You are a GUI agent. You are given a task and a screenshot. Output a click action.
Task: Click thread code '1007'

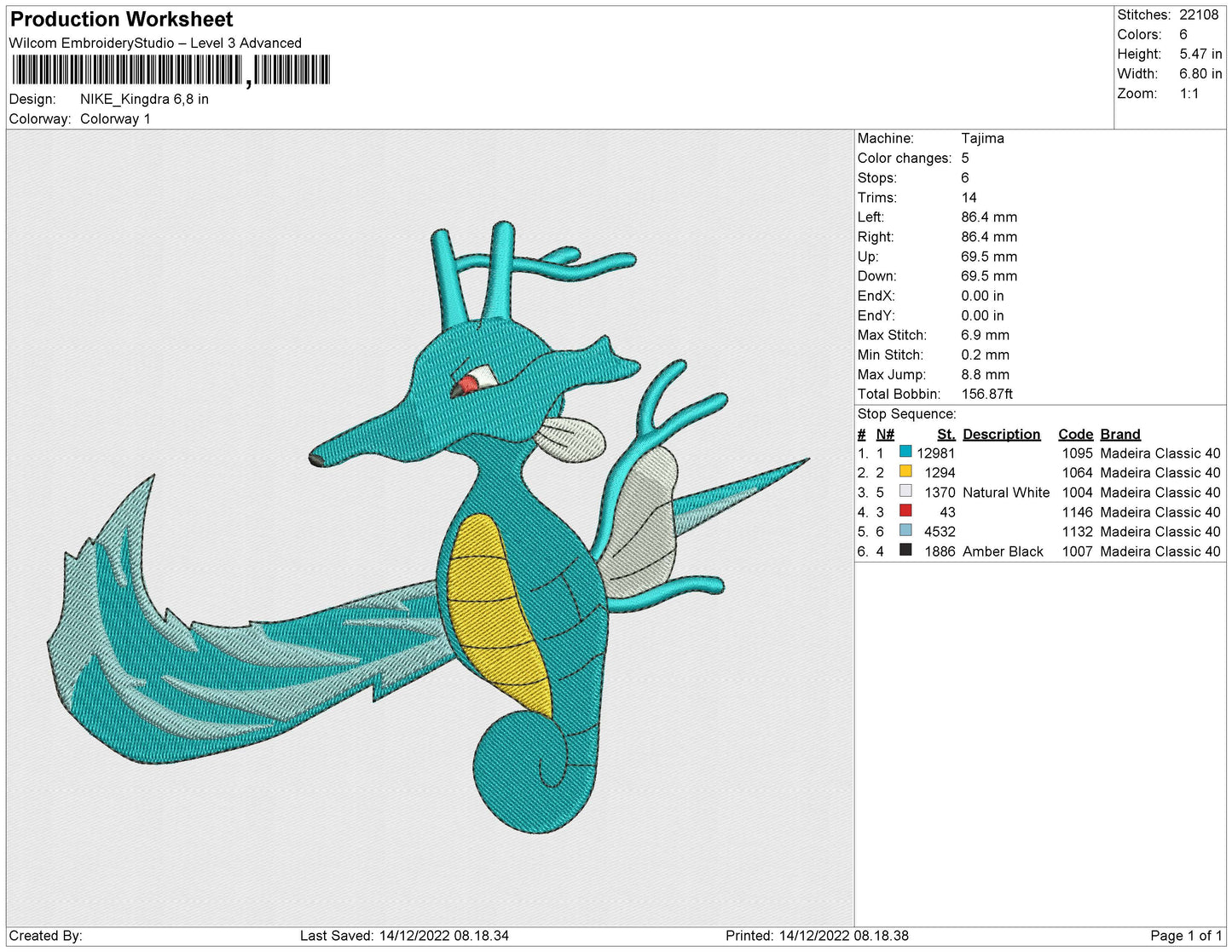[x=1077, y=551]
